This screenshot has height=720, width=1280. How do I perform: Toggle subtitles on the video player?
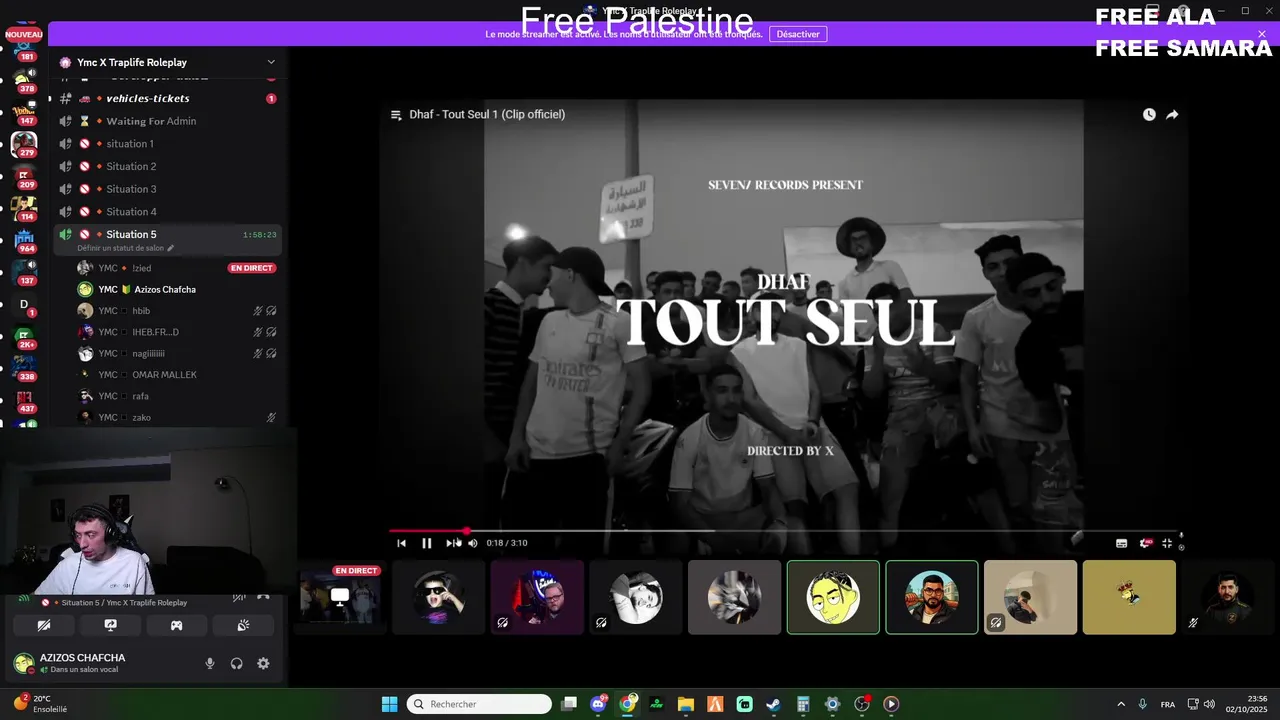[x=1121, y=543]
